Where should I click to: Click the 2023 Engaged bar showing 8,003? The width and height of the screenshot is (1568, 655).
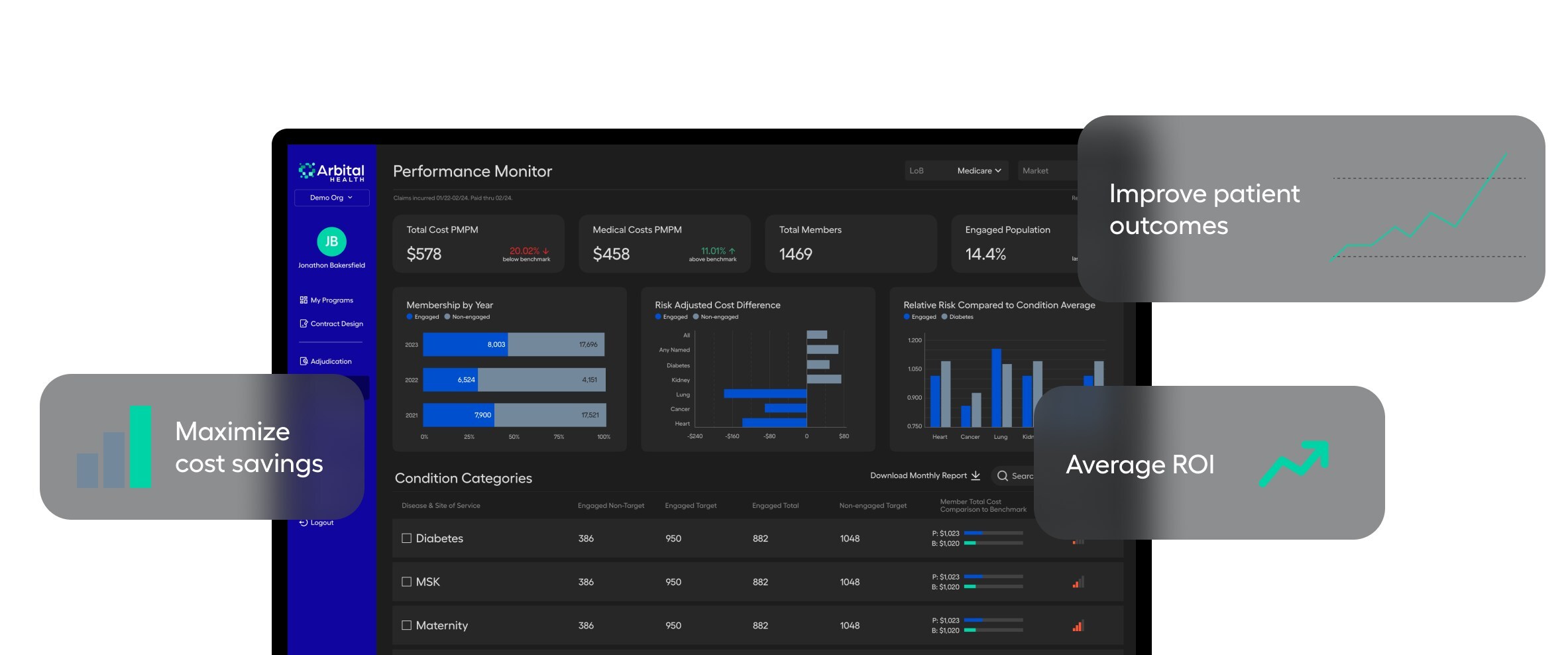click(465, 345)
